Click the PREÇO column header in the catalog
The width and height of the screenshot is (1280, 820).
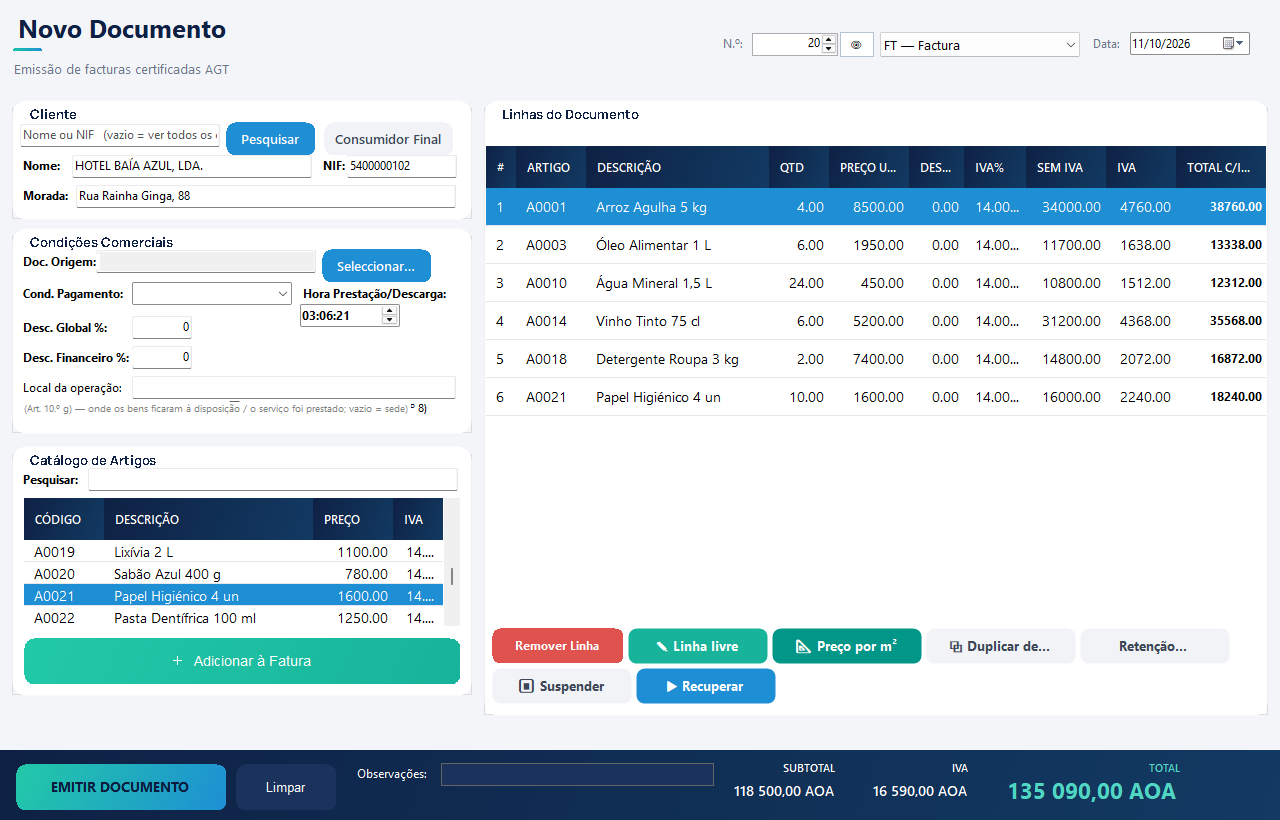tap(353, 520)
